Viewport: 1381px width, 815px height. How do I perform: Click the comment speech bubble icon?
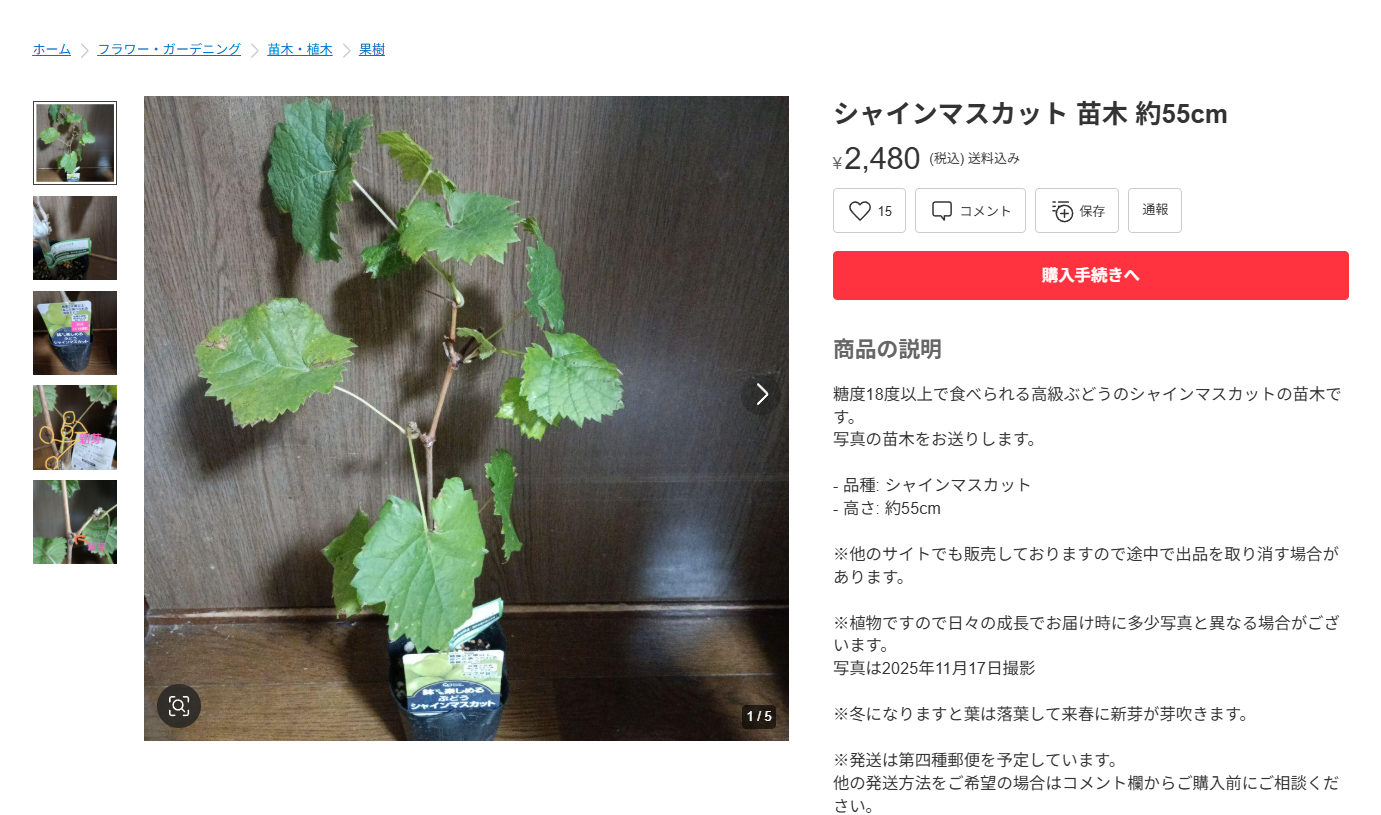click(941, 211)
